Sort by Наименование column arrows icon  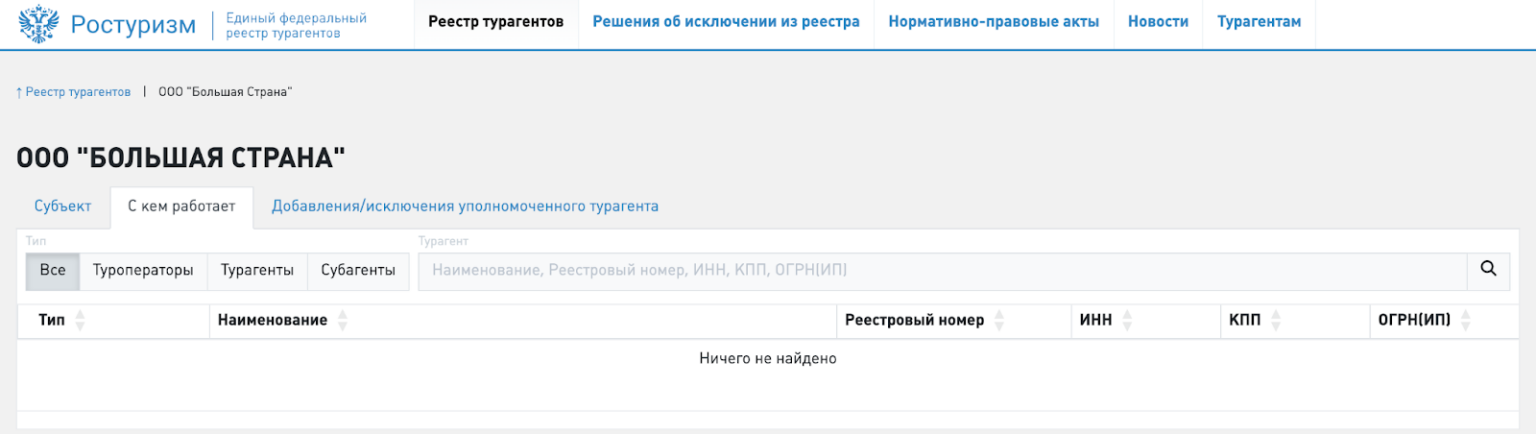343,321
